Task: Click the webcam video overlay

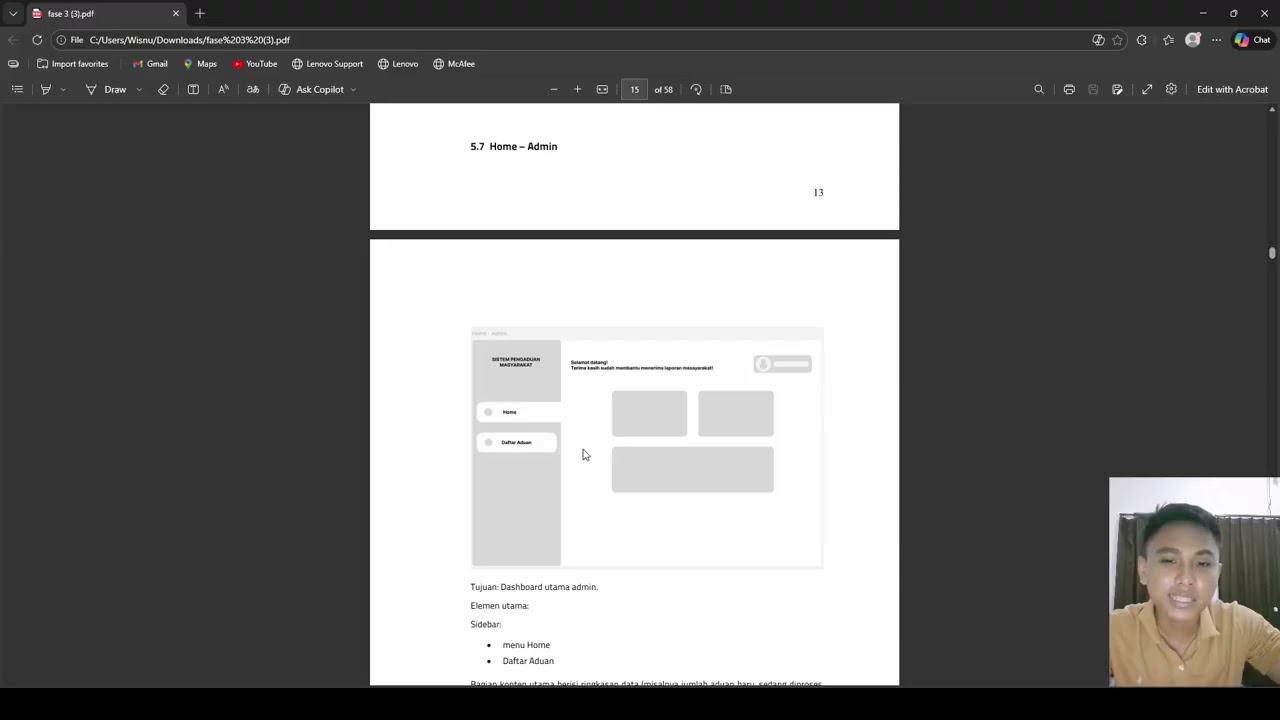Action: click(1194, 582)
